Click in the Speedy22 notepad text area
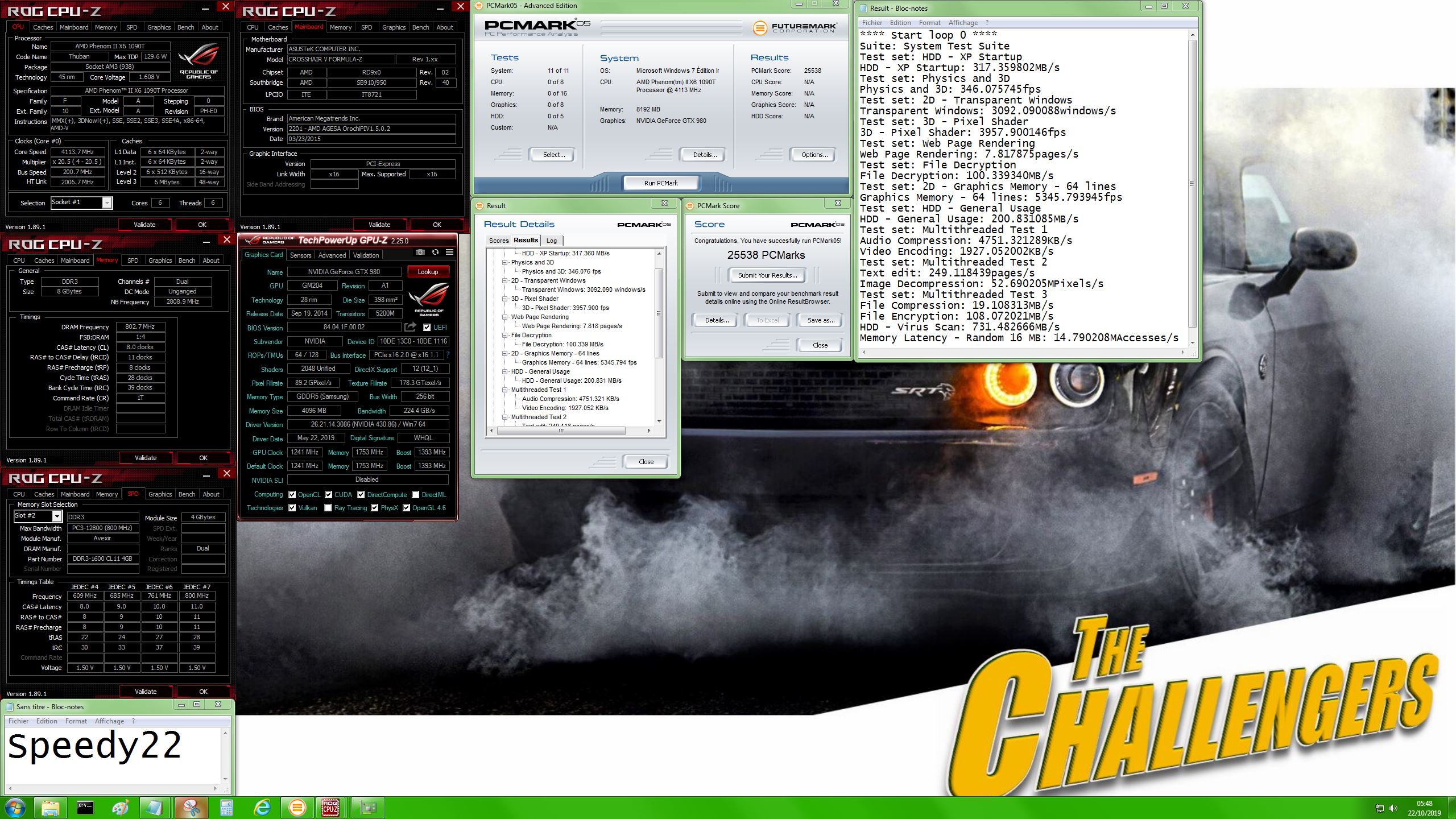Viewport: 1456px width, 819px height. point(113,756)
